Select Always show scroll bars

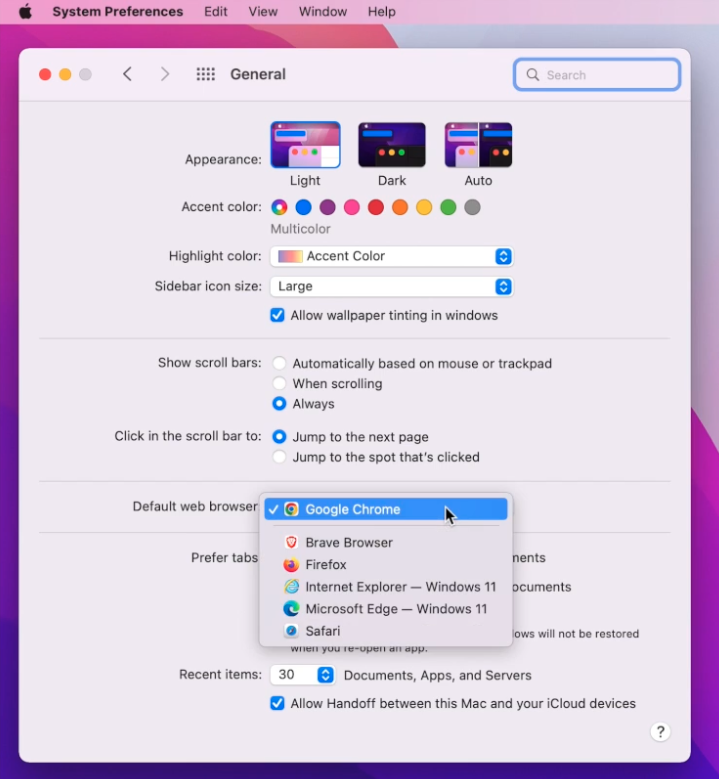[x=279, y=403]
